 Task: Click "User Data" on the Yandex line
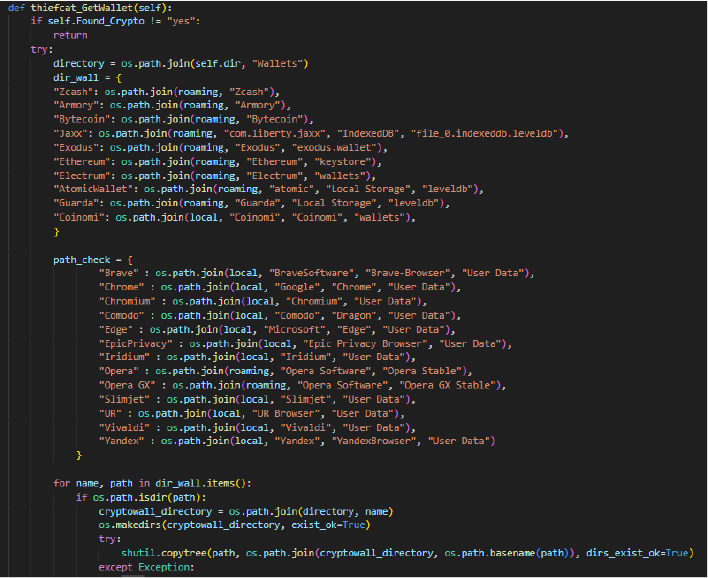[458, 441]
